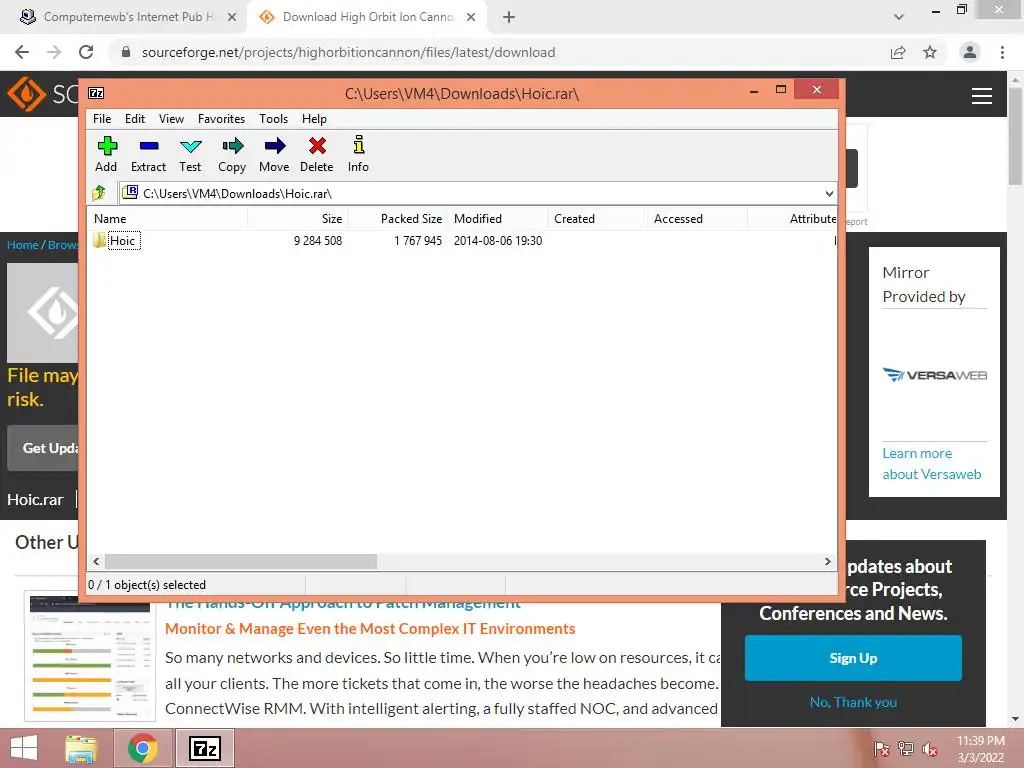Open the Chrome profile avatar icon
The image size is (1024, 768).
970,52
